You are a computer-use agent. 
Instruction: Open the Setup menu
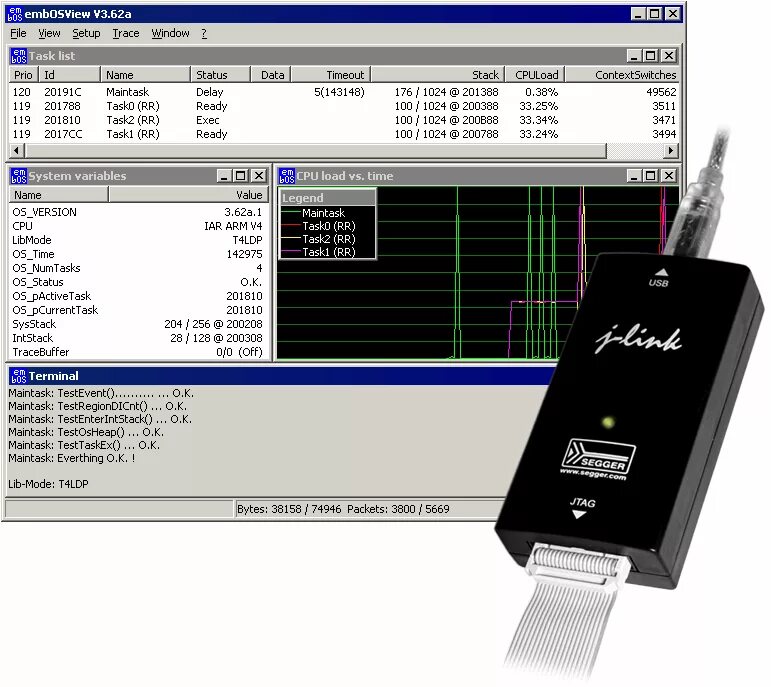[x=86, y=33]
